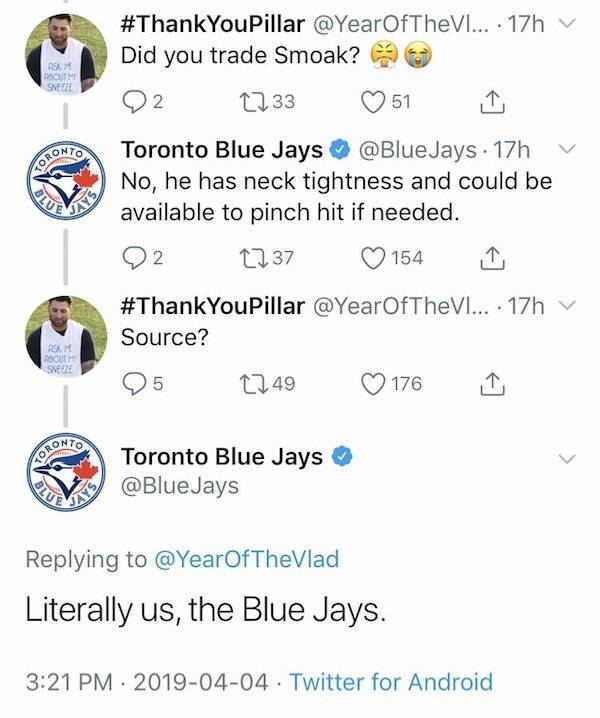This screenshot has width=600, height=718.
Task: Share the "Source?" tweet
Action: pyautogui.click(x=491, y=383)
